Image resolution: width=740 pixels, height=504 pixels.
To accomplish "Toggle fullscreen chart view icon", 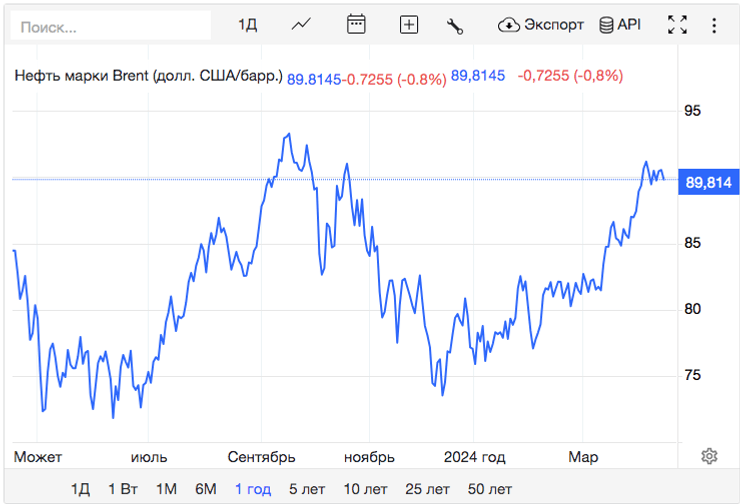I will (x=677, y=25).
